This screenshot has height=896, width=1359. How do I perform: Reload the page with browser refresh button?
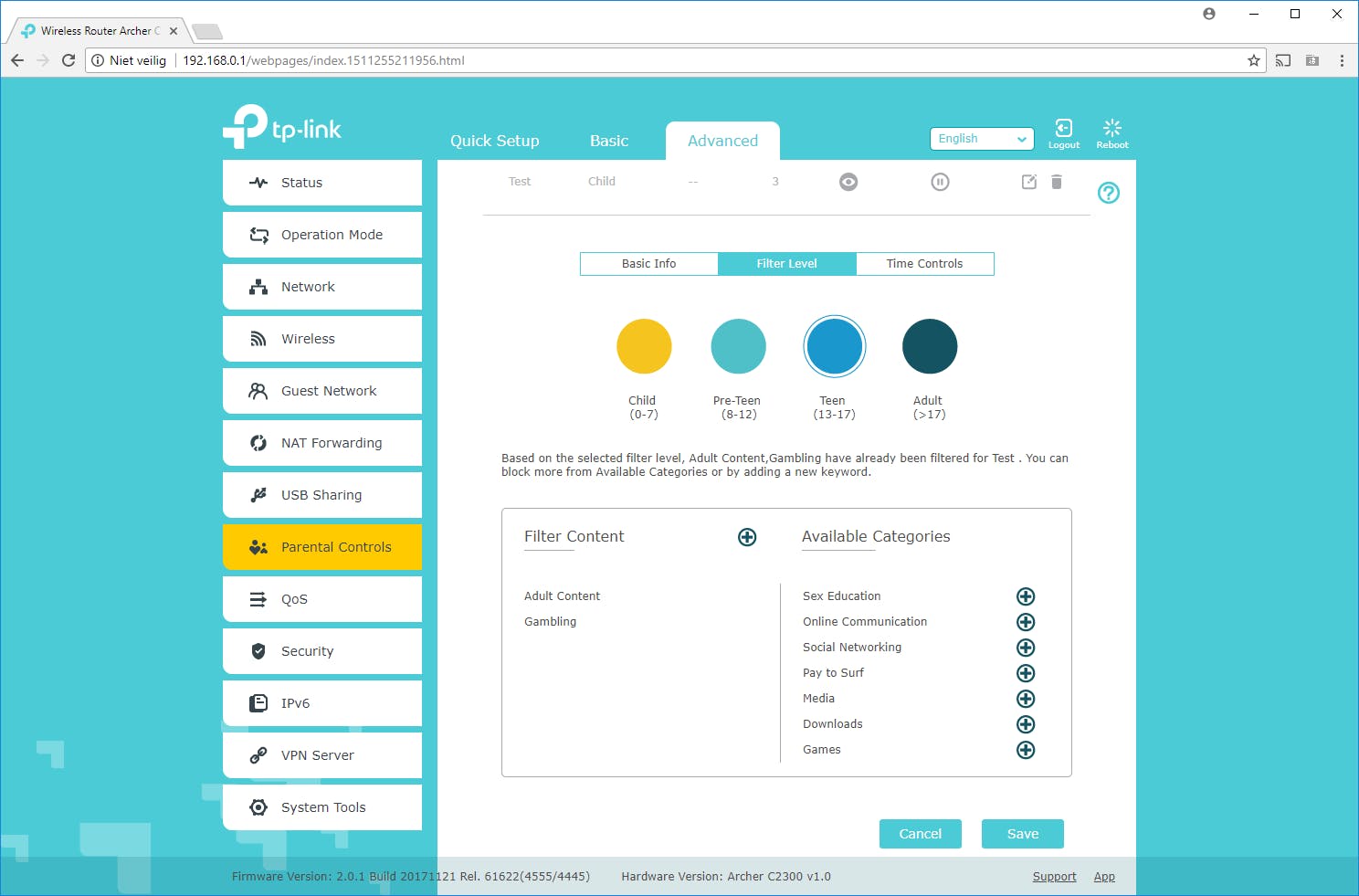(x=68, y=60)
